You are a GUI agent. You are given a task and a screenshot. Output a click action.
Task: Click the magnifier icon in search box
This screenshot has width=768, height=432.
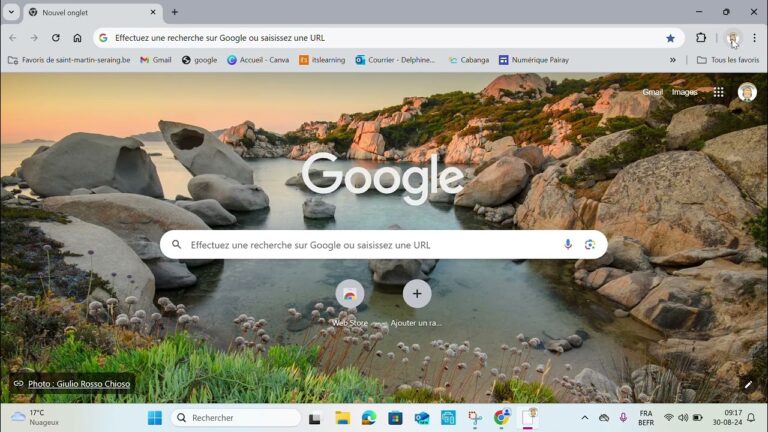coord(177,244)
